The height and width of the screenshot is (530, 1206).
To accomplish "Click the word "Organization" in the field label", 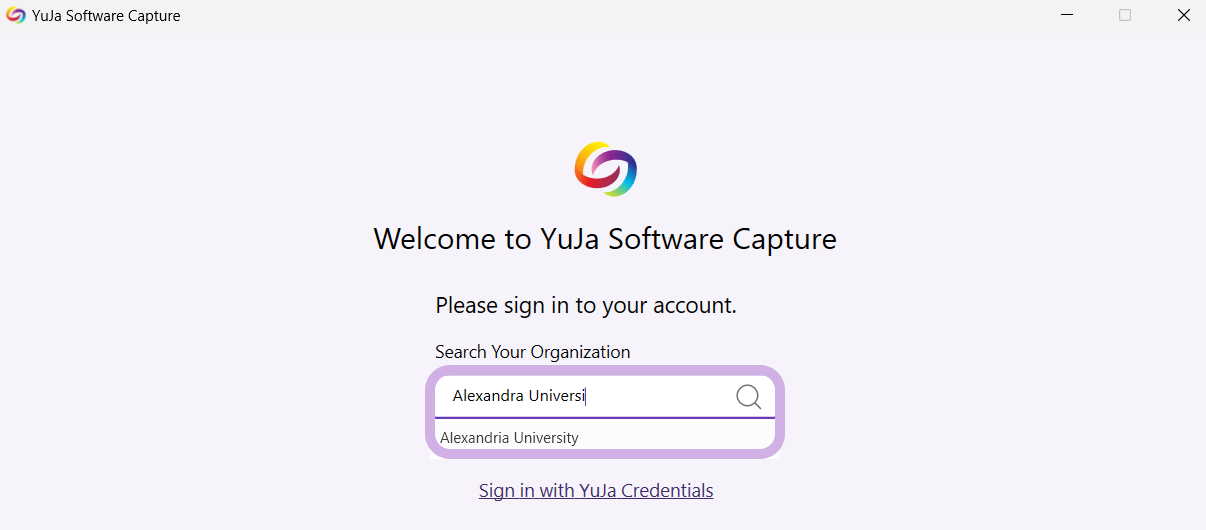I will pyautogui.click(x=581, y=352).
